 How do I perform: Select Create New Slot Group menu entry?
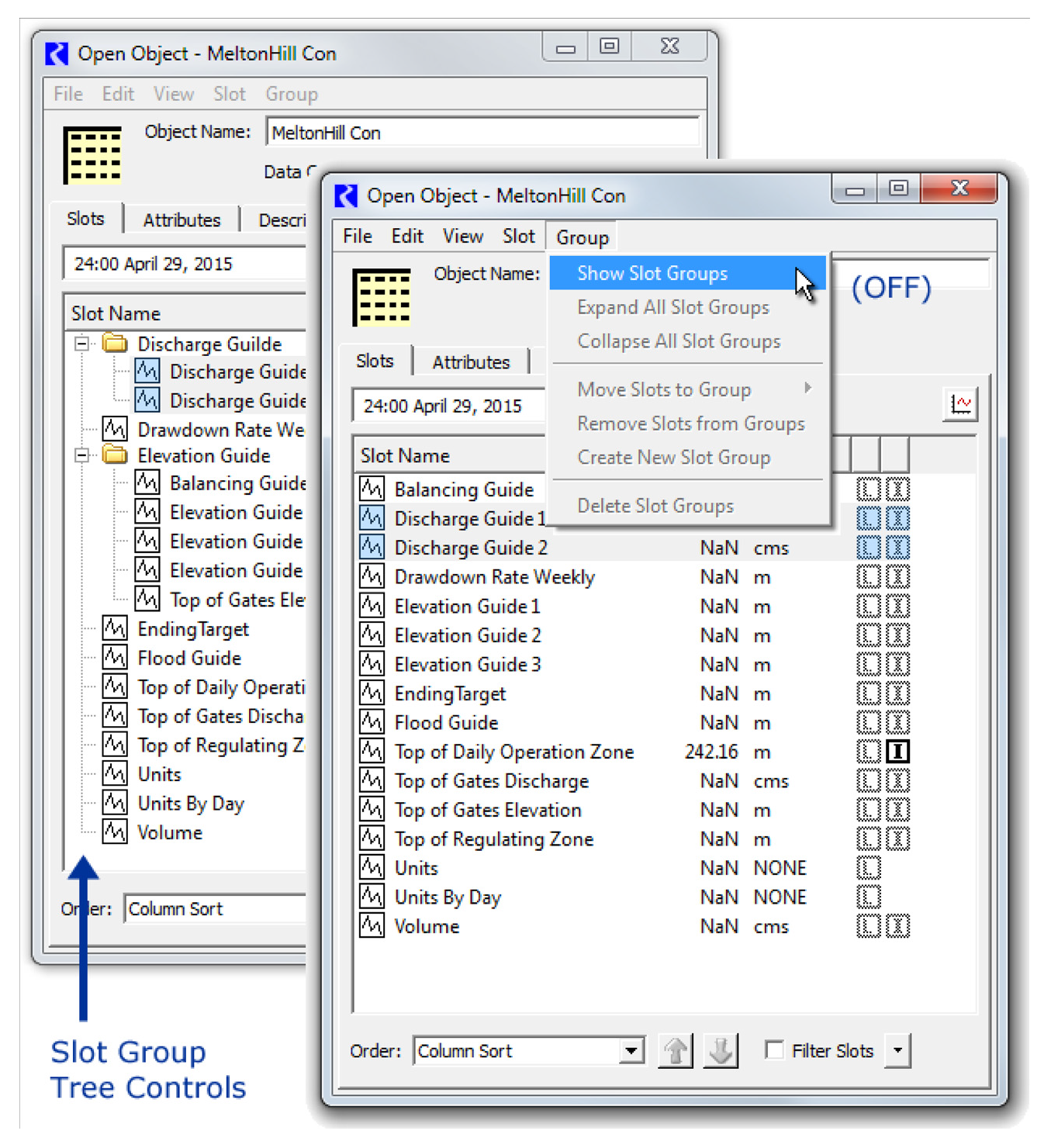673,458
